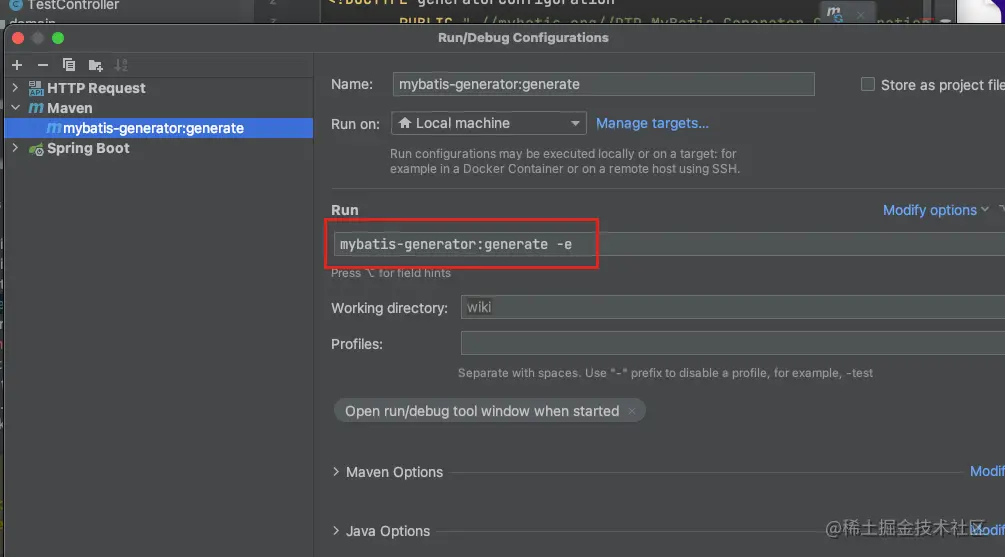The width and height of the screenshot is (1005, 557).
Task: Edit the Run command line field
Action: pyautogui.click(x=669, y=244)
